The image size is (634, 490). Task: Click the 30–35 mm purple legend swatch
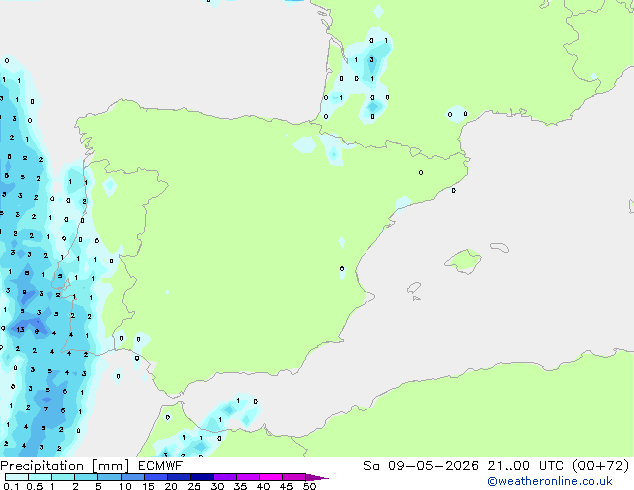[x=224, y=477]
